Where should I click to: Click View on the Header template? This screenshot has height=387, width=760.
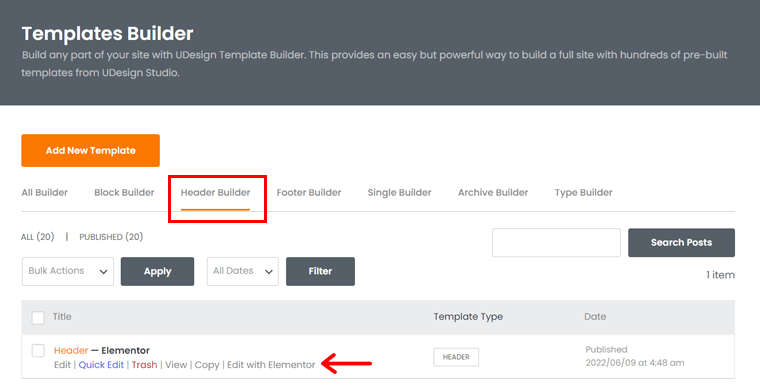click(176, 365)
